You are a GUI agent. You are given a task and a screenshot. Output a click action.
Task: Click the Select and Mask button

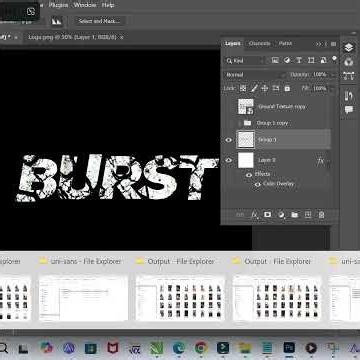click(99, 21)
